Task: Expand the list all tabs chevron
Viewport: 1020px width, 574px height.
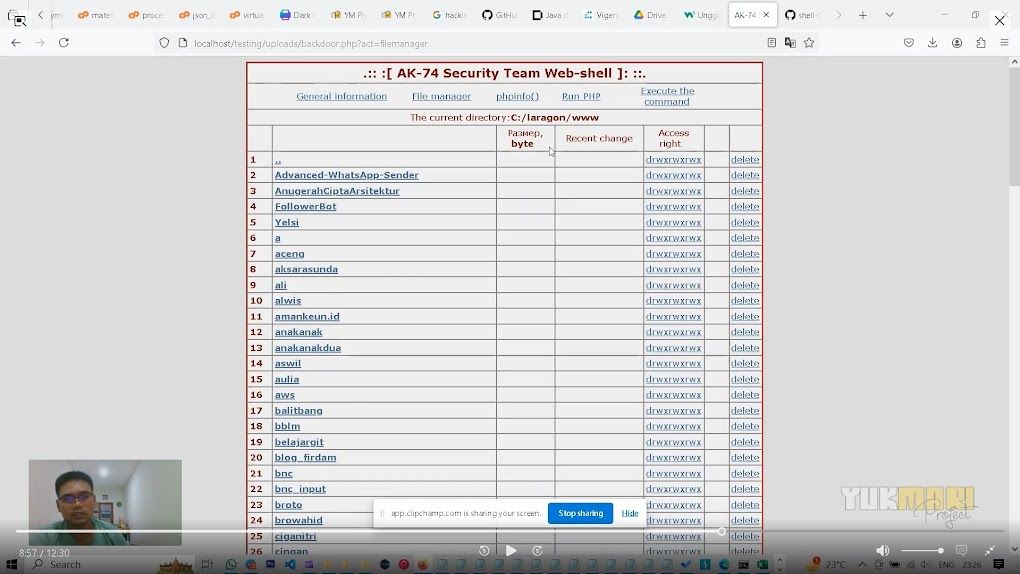Action: pos(889,15)
